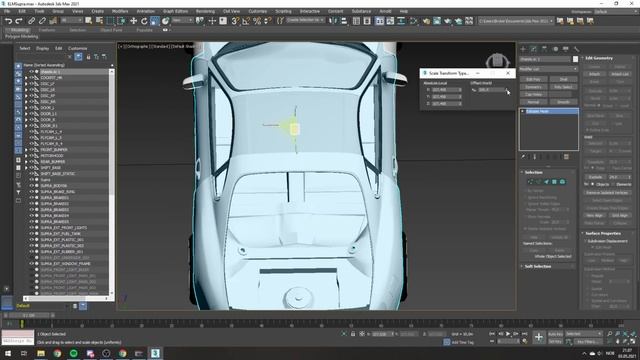The image size is (640, 360).
Task: Expand the FRONT_BUMPER tree node
Action: click(26, 150)
